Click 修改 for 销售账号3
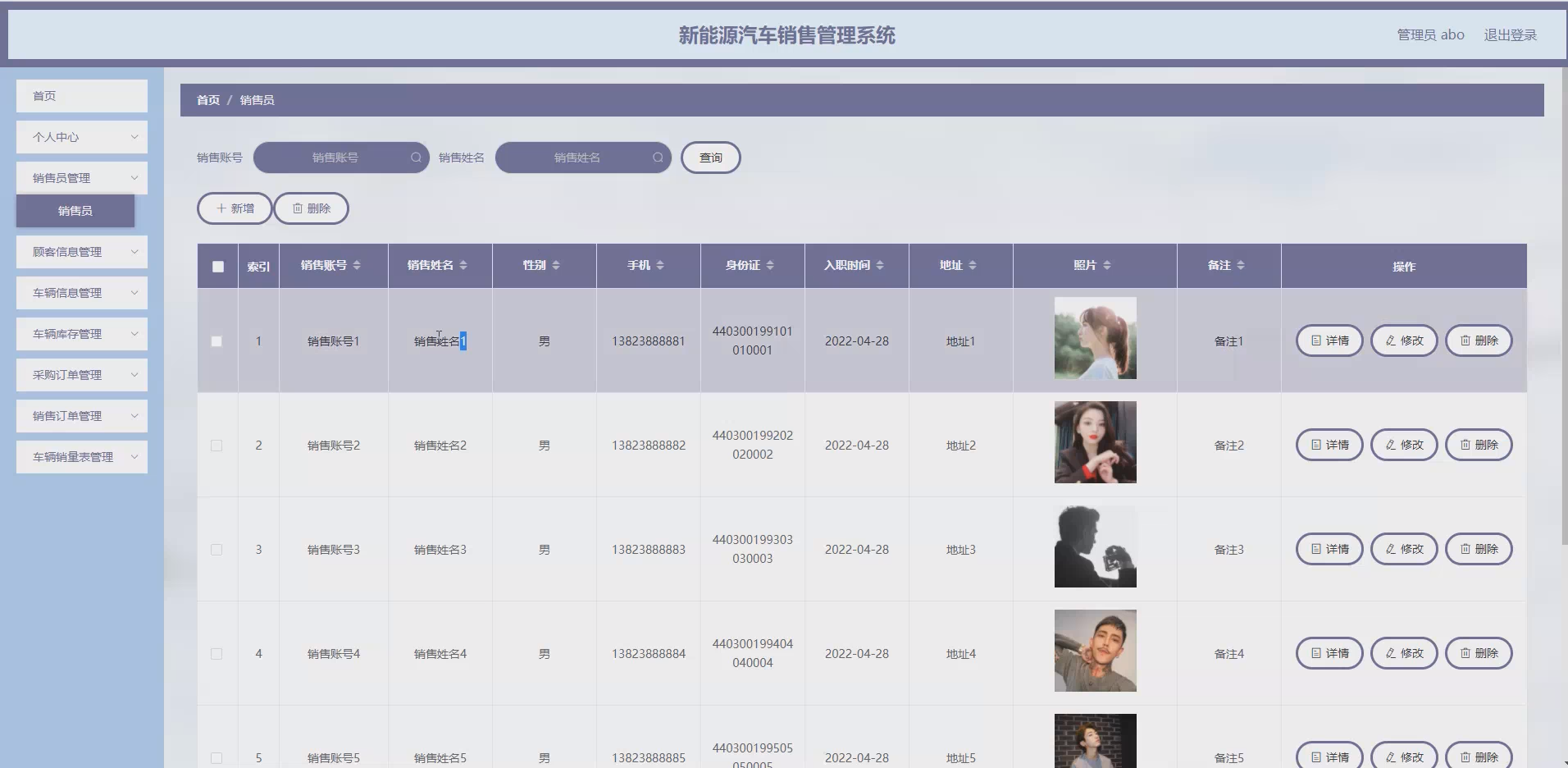1568x768 pixels. point(1404,549)
